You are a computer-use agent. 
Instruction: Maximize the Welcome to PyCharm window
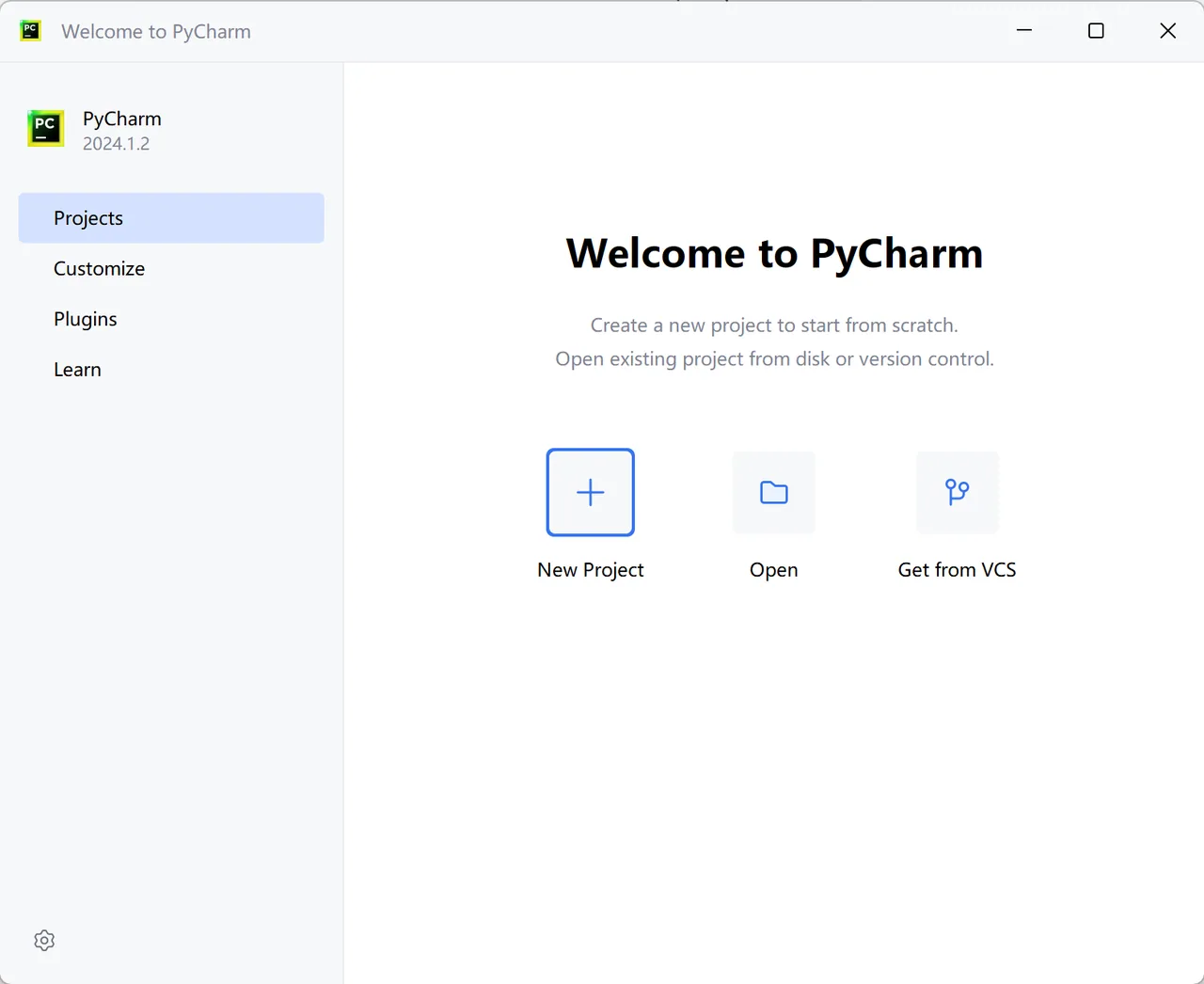pyautogui.click(x=1096, y=31)
